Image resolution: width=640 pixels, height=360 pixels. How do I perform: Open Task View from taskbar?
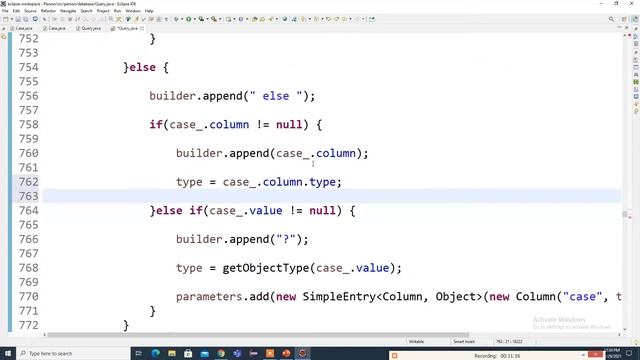coord(138,353)
